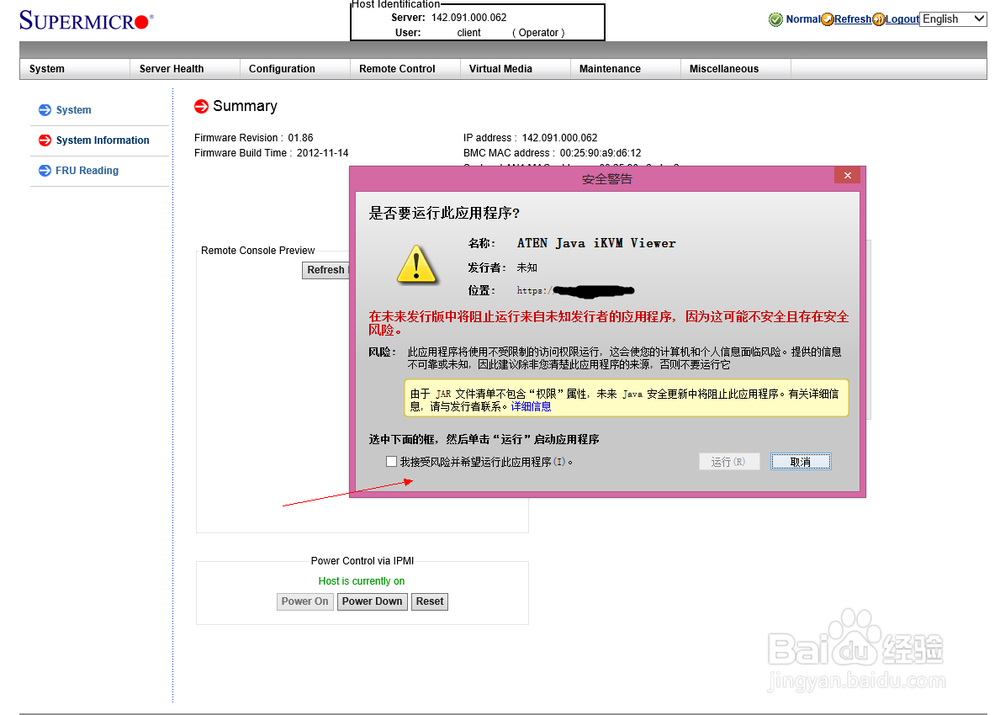Screen dimensions: 1000x715
Task: Click the Reset button under Power Control
Action: point(429,601)
